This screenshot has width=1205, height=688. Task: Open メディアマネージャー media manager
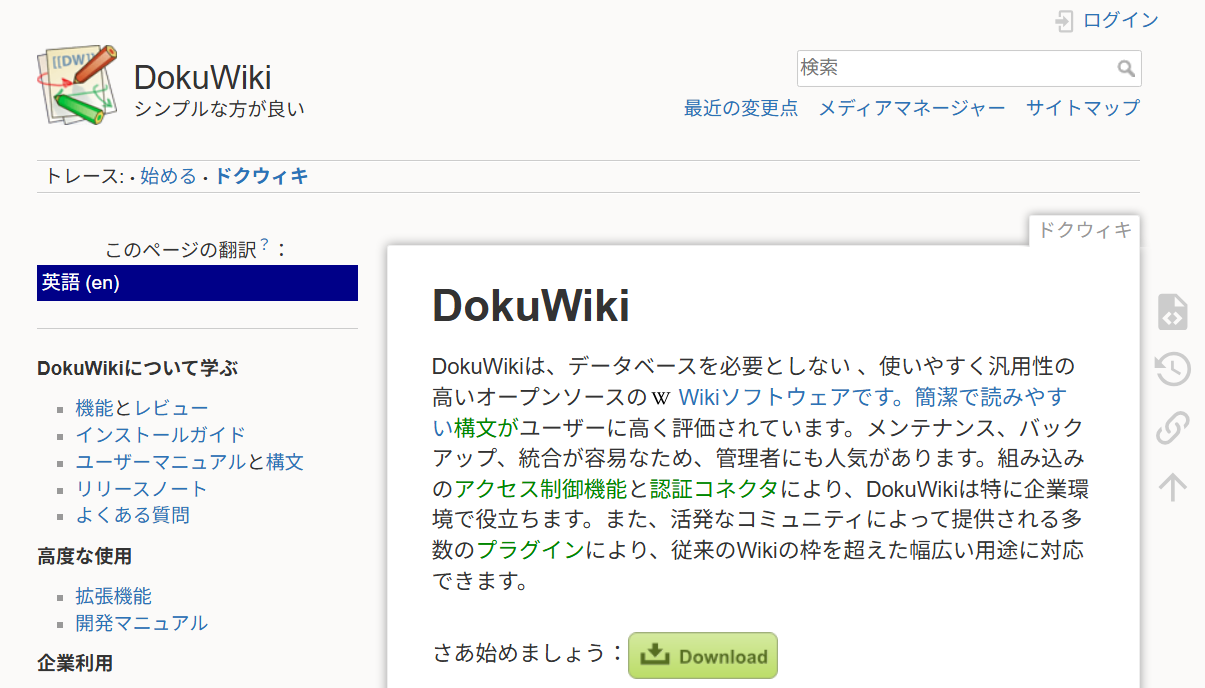tap(912, 108)
